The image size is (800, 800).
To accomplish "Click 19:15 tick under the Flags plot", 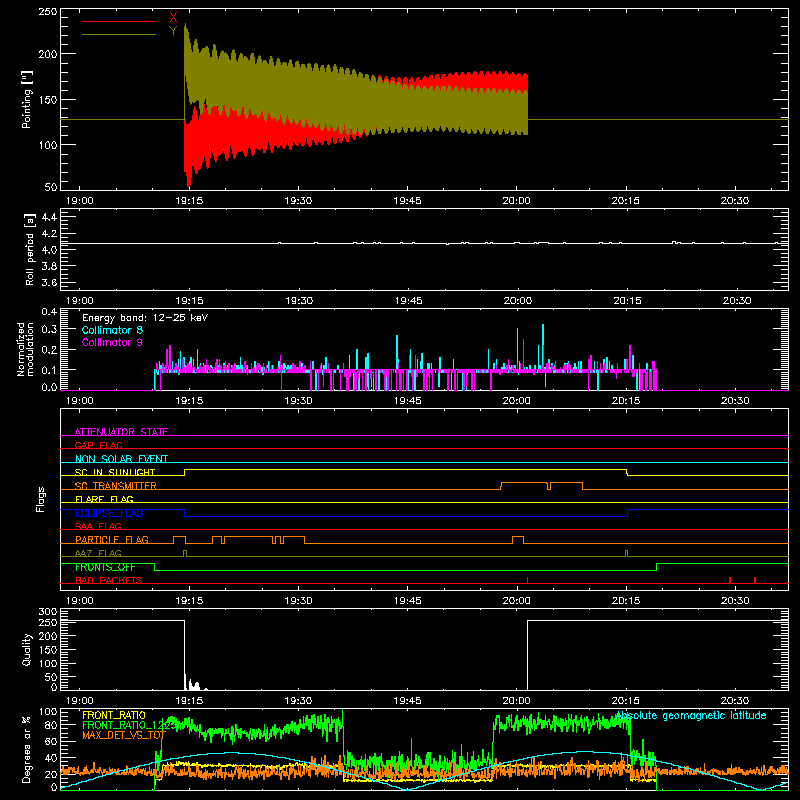I will point(189,601).
